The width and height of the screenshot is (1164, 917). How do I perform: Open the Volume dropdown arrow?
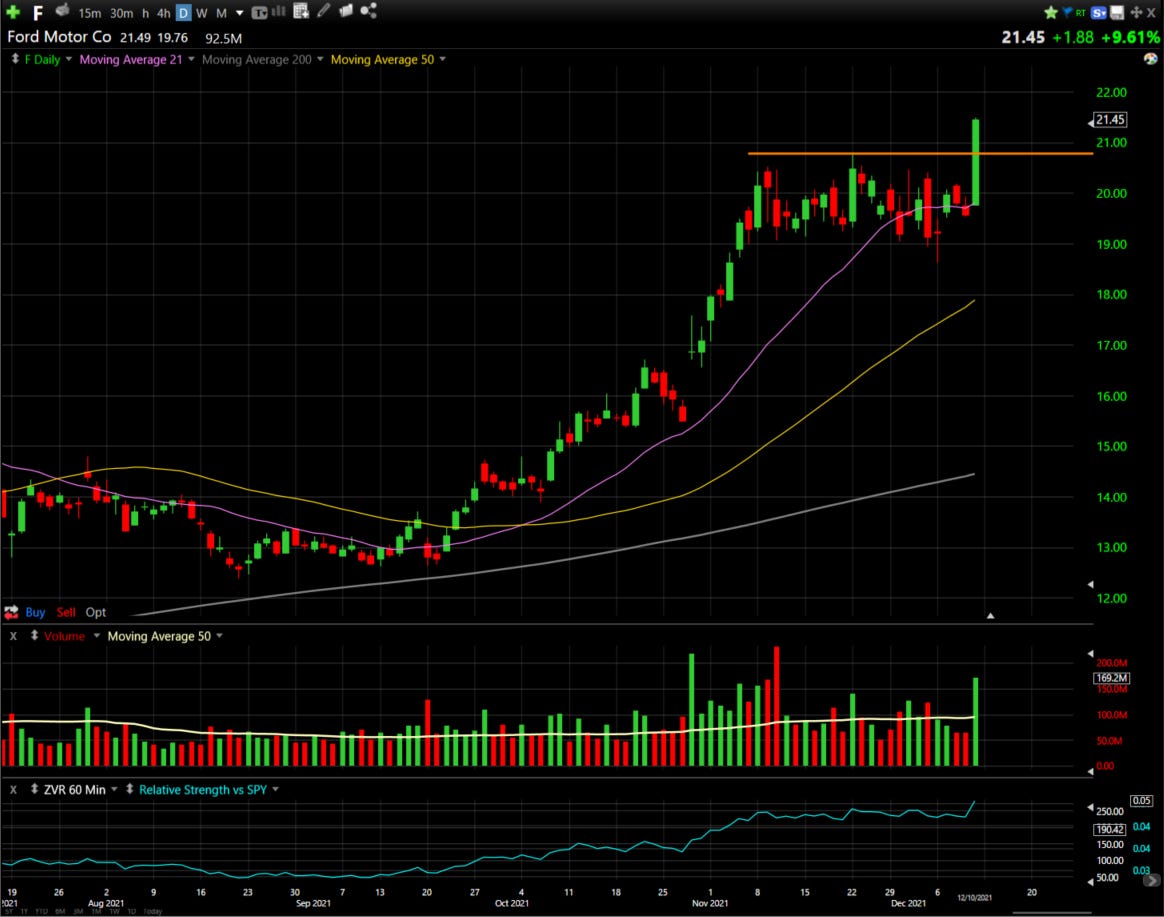click(97, 636)
